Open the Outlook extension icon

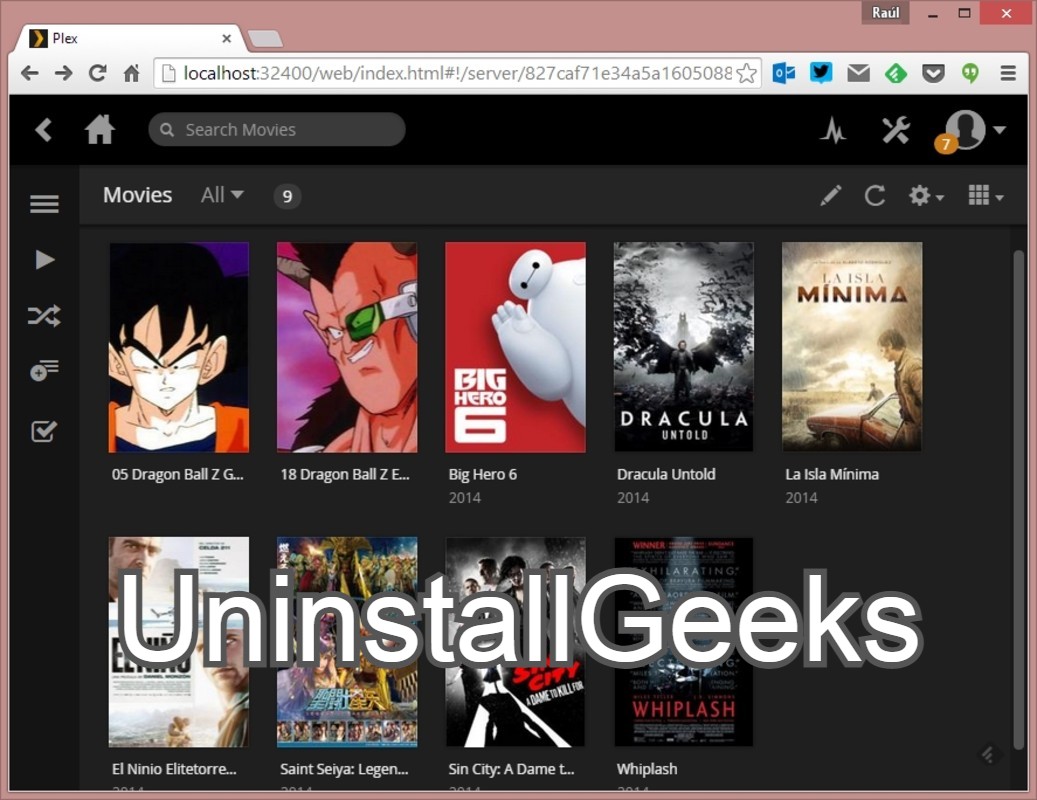coord(784,73)
